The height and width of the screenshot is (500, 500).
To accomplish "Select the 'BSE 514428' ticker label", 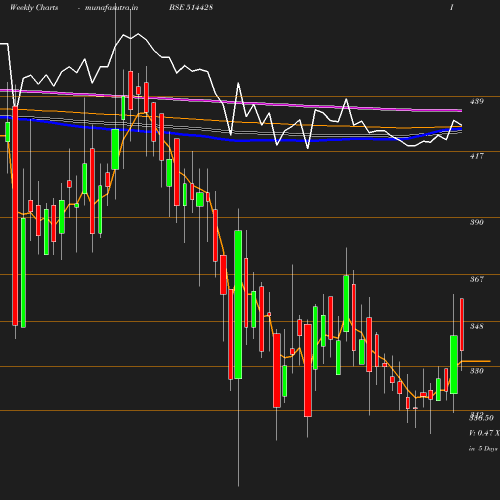I will point(191,7).
